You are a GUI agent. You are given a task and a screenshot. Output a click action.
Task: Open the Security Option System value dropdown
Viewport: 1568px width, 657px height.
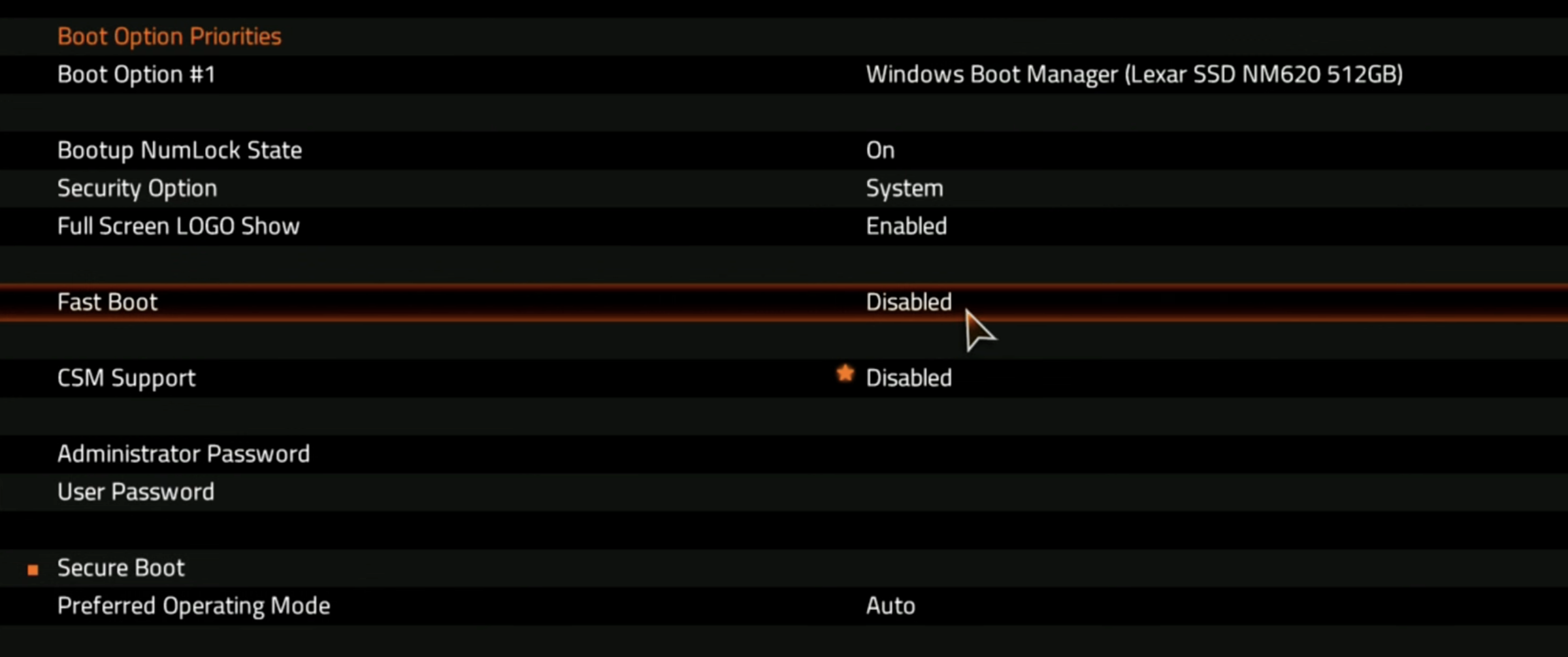[x=904, y=189]
